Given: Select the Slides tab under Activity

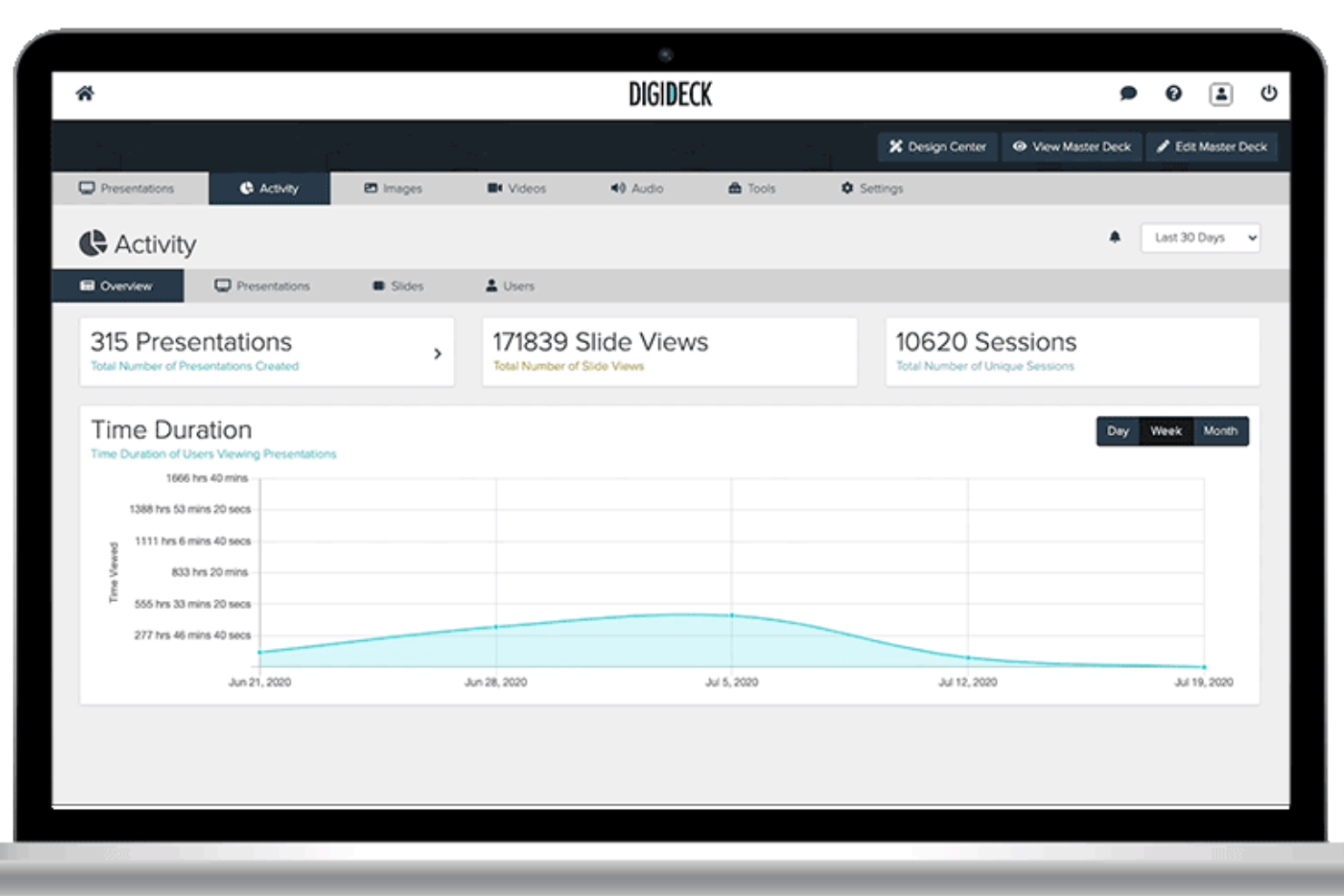Looking at the screenshot, I should click(x=398, y=285).
